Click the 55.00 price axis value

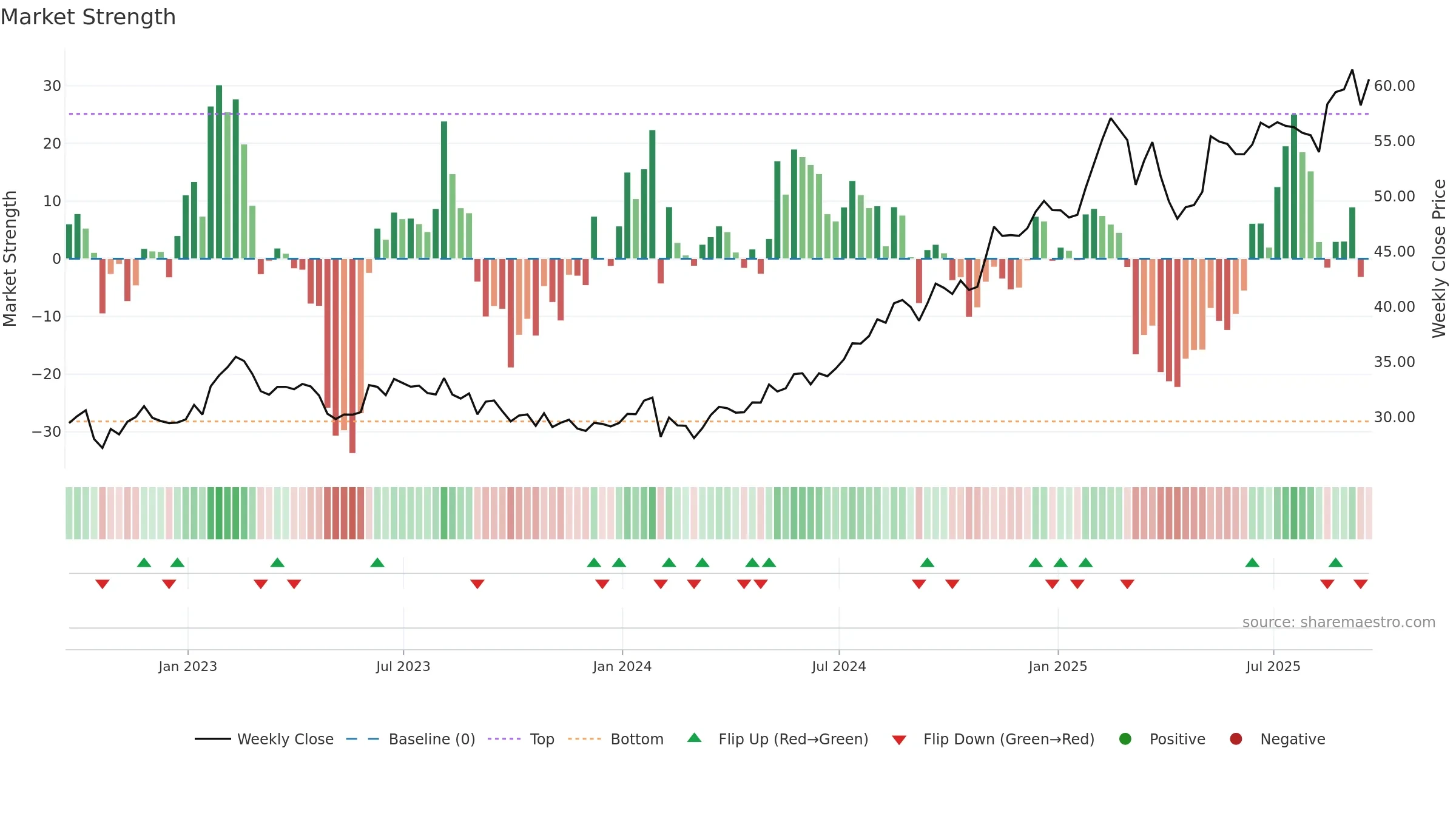1394,141
